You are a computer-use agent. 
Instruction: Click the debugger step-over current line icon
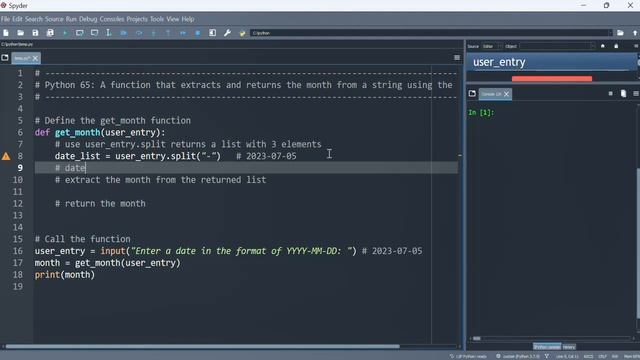139,33
